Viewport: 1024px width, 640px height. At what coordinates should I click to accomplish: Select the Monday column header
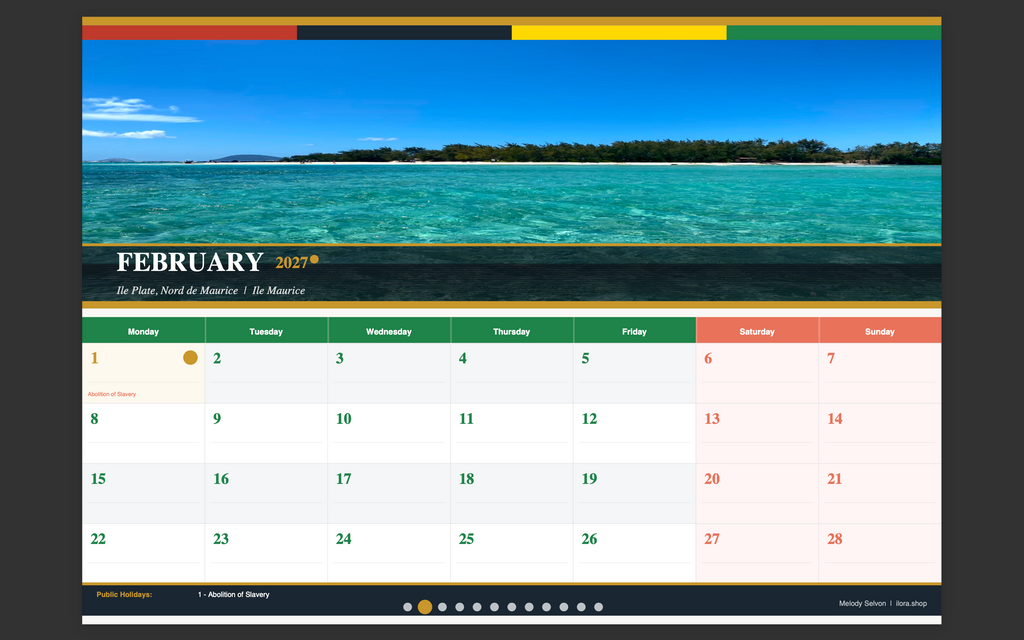pyautogui.click(x=143, y=331)
